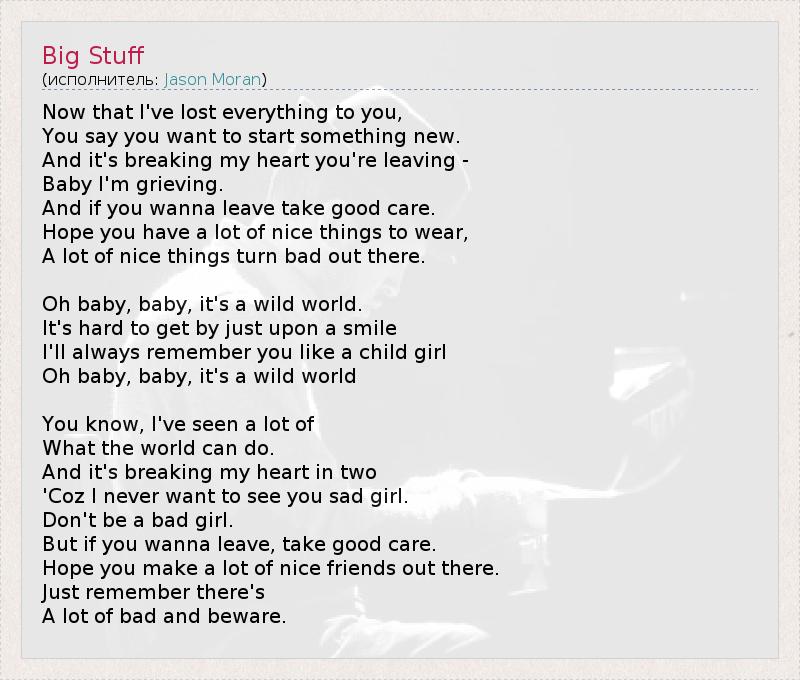Click the line 'You say you want to start something new'
This screenshot has width=800, height=680.
click(x=251, y=136)
